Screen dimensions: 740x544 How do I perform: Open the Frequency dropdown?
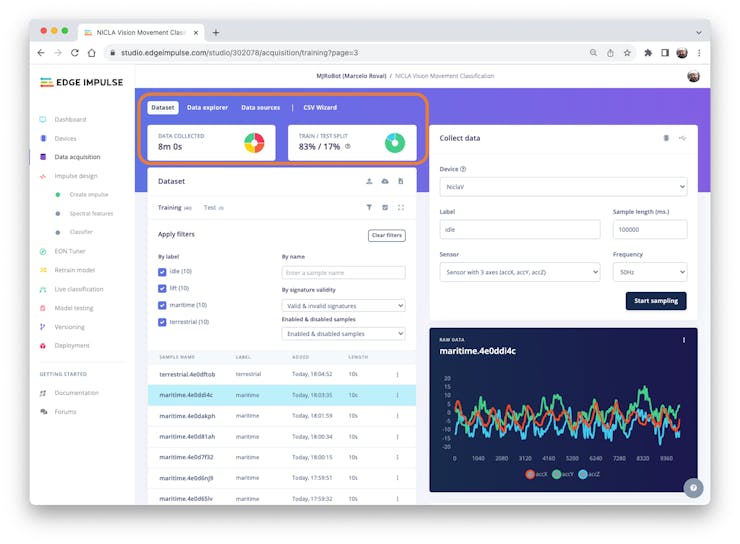[649, 272]
